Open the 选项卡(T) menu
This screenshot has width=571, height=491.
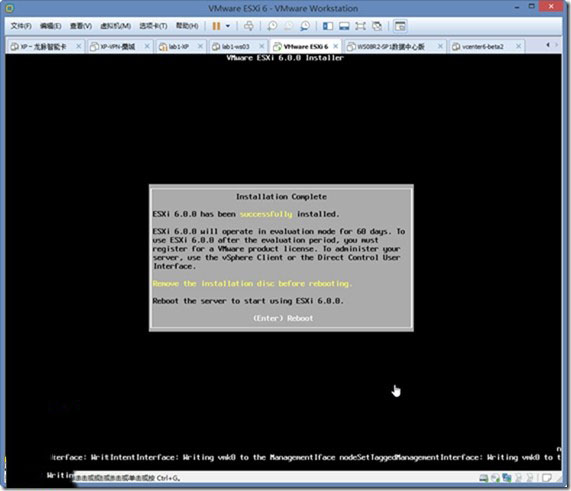coord(153,26)
